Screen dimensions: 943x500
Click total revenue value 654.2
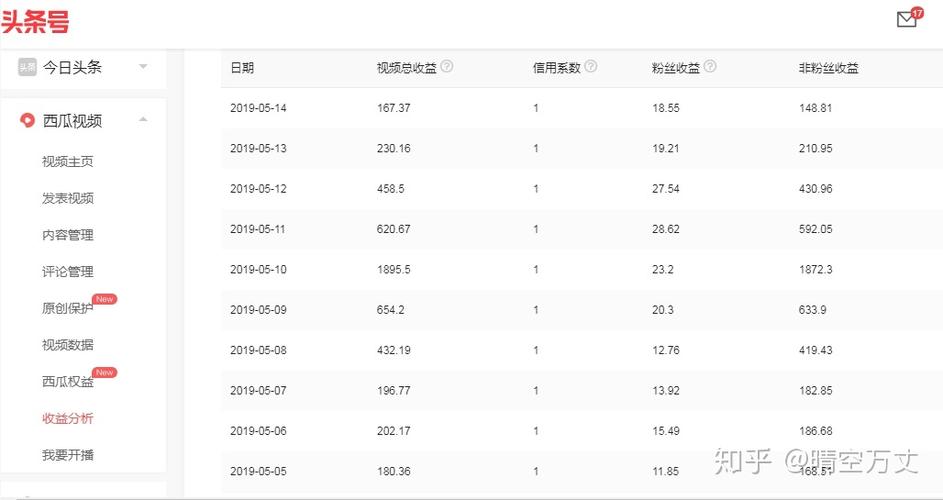pos(391,310)
